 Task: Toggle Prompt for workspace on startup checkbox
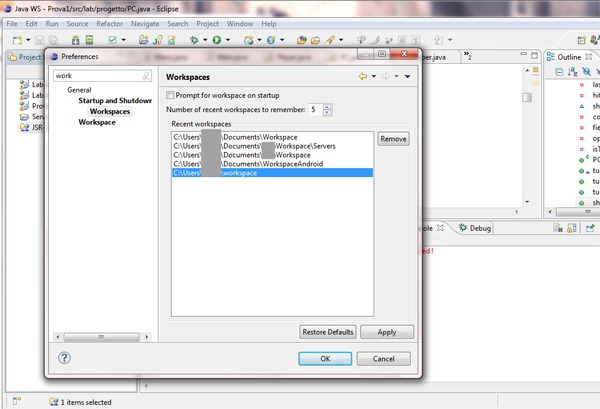(170, 95)
